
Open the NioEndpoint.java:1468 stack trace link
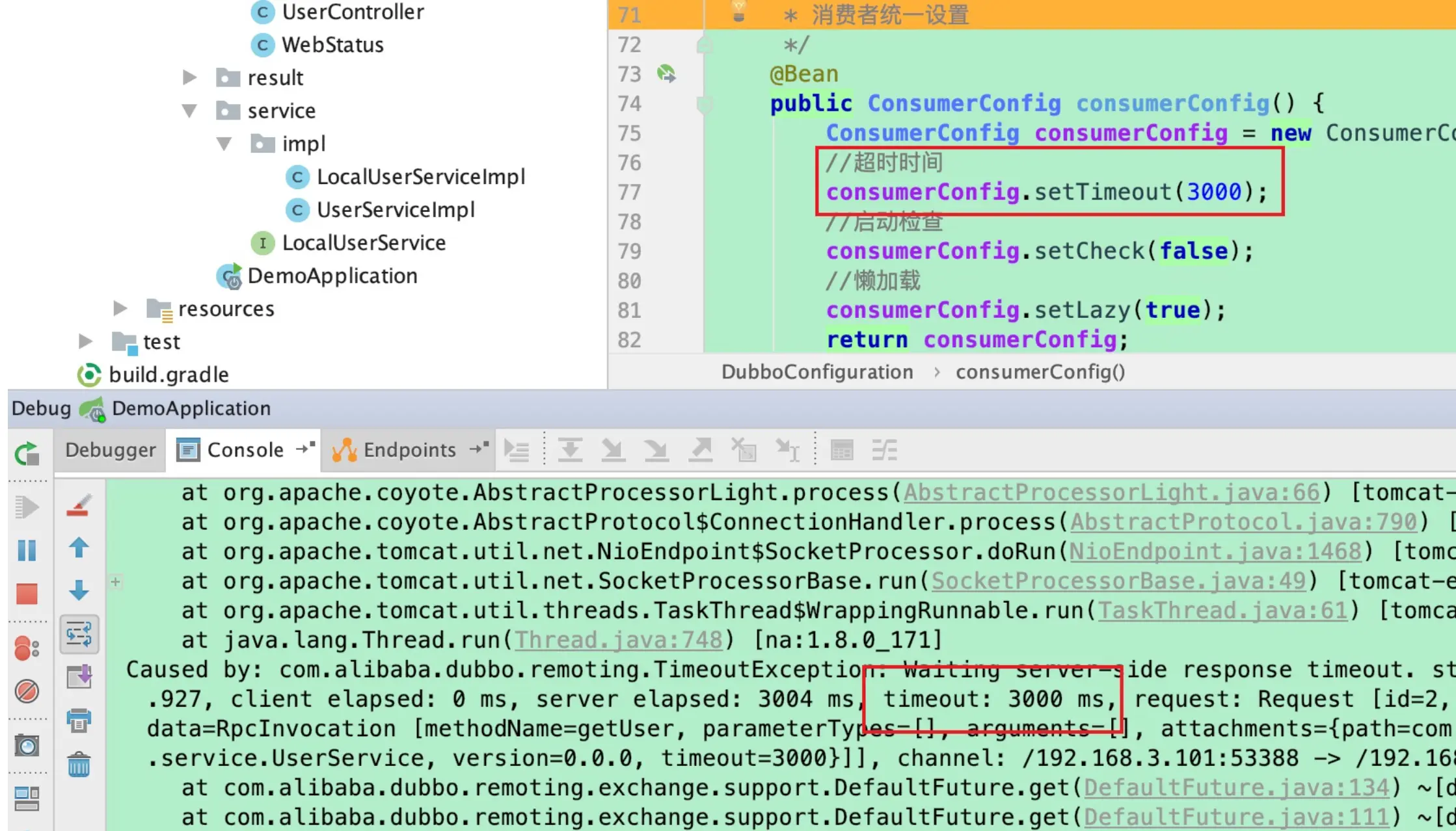click(1215, 551)
